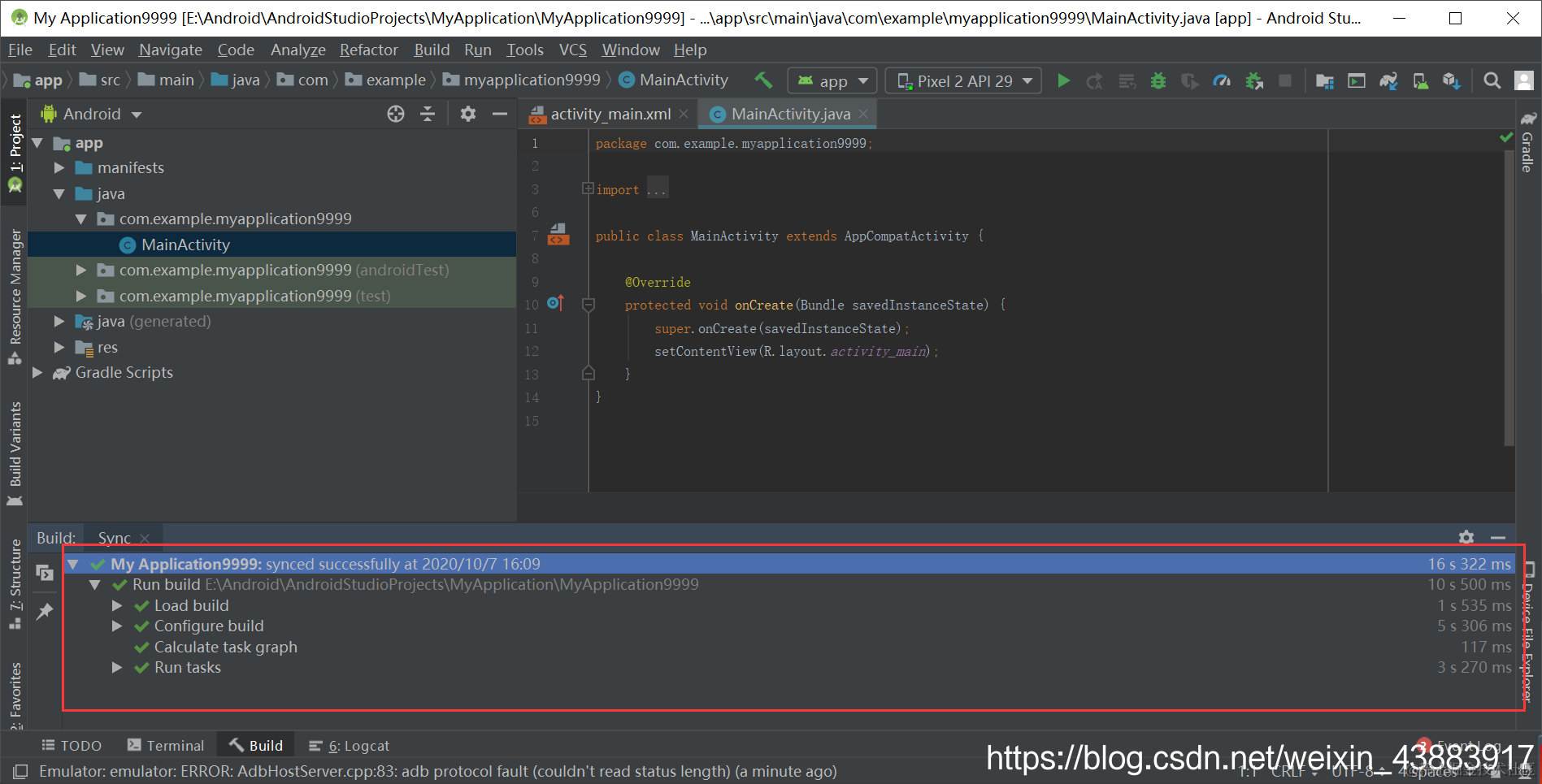Start debugging with the Debug bug icon

pos(1158,80)
